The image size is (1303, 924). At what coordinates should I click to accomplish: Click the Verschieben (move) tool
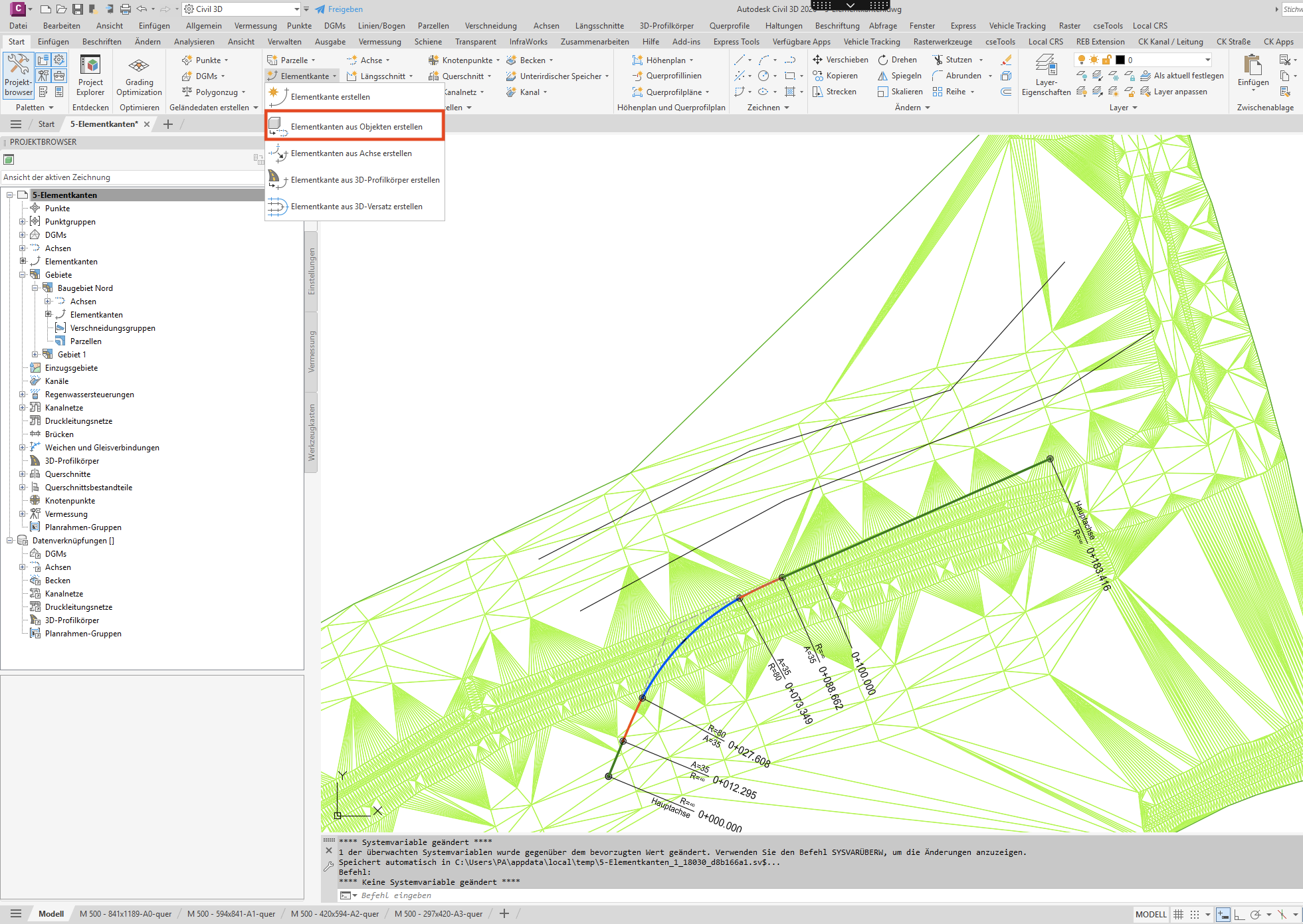pos(841,60)
